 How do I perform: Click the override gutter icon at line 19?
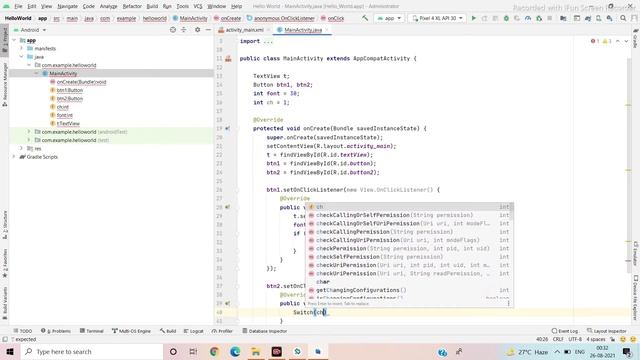coord(227,129)
